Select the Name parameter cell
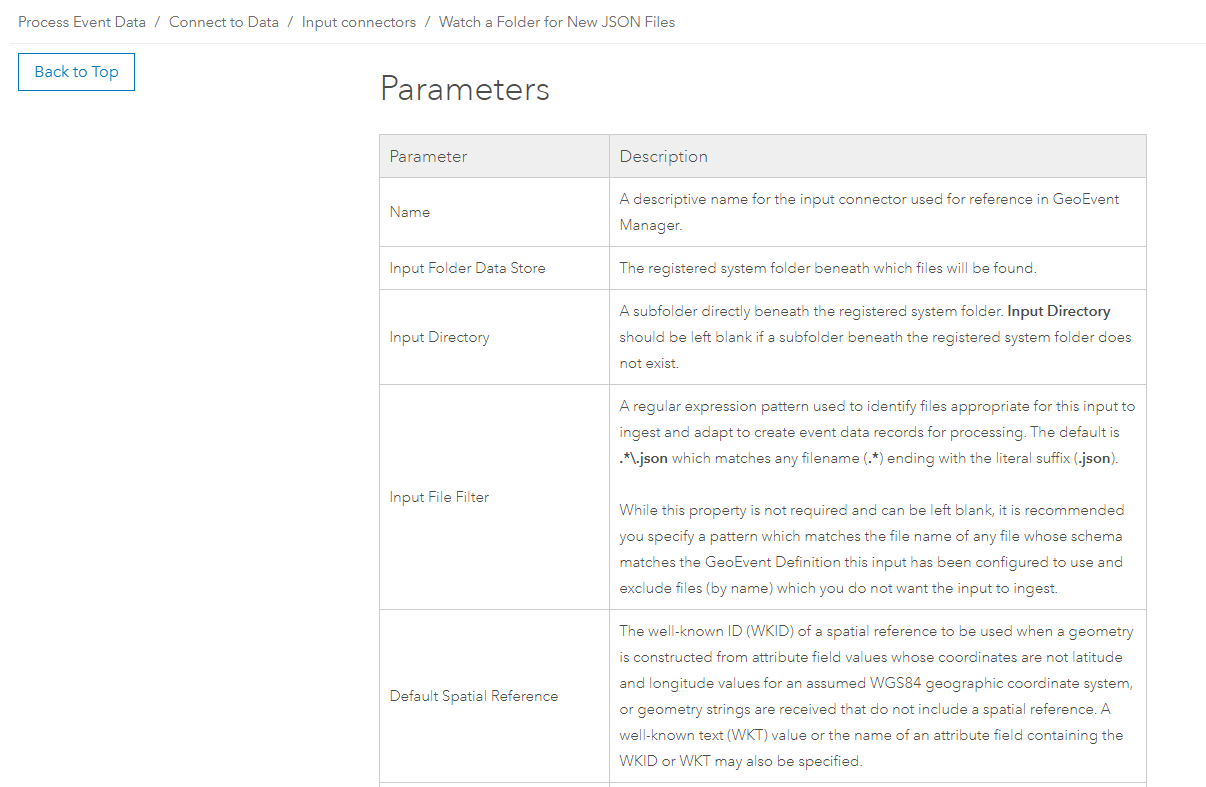The height and width of the screenshot is (787, 1206). (410, 212)
